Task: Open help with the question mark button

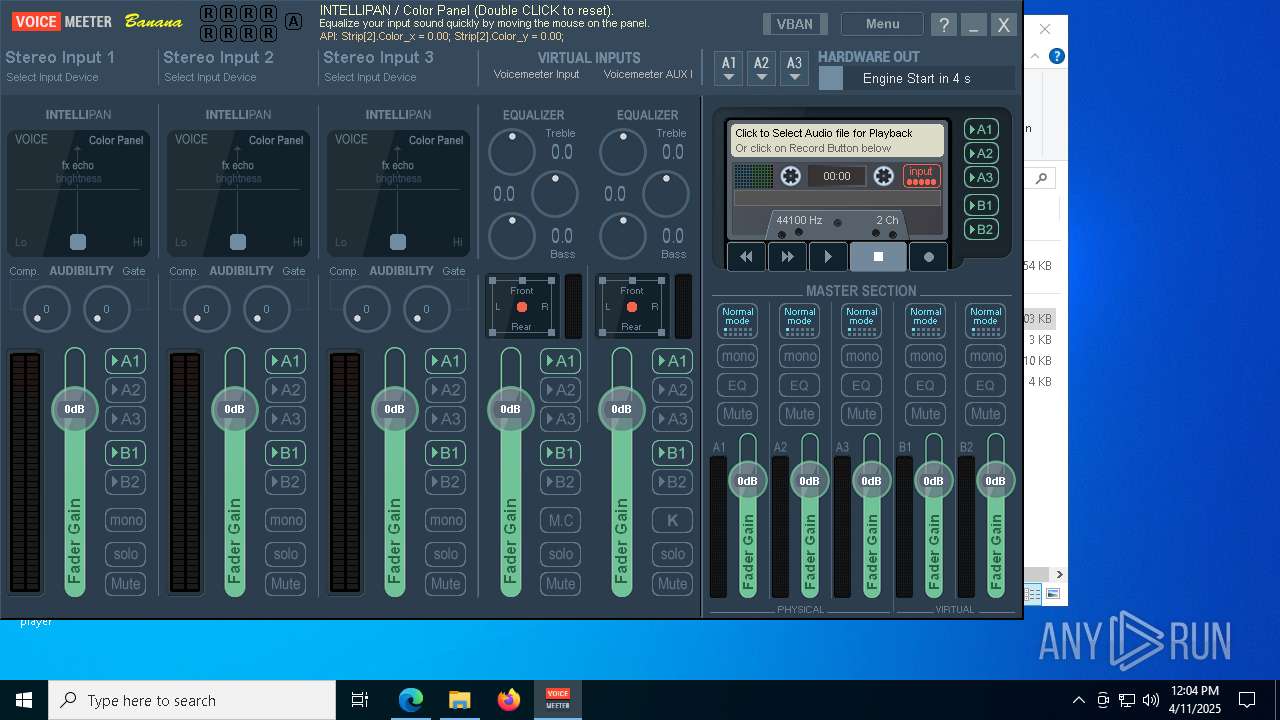Action: point(943,25)
